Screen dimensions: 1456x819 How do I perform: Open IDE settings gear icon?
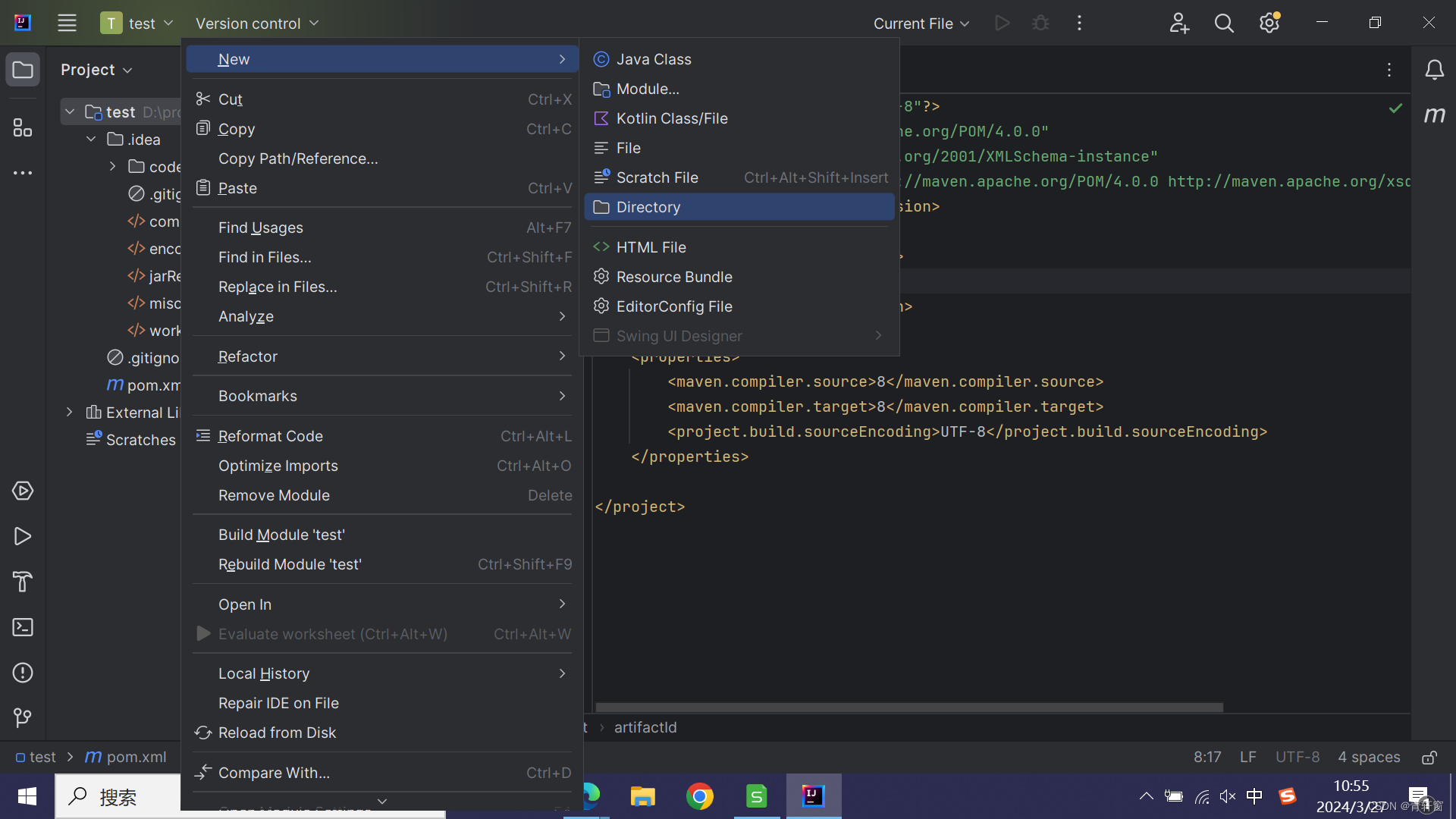tap(1269, 24)
